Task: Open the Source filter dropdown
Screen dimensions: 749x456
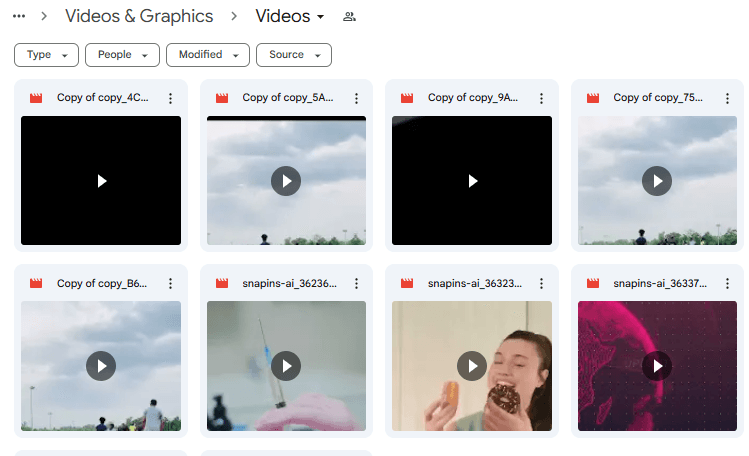Action: (x=294, y=55)
